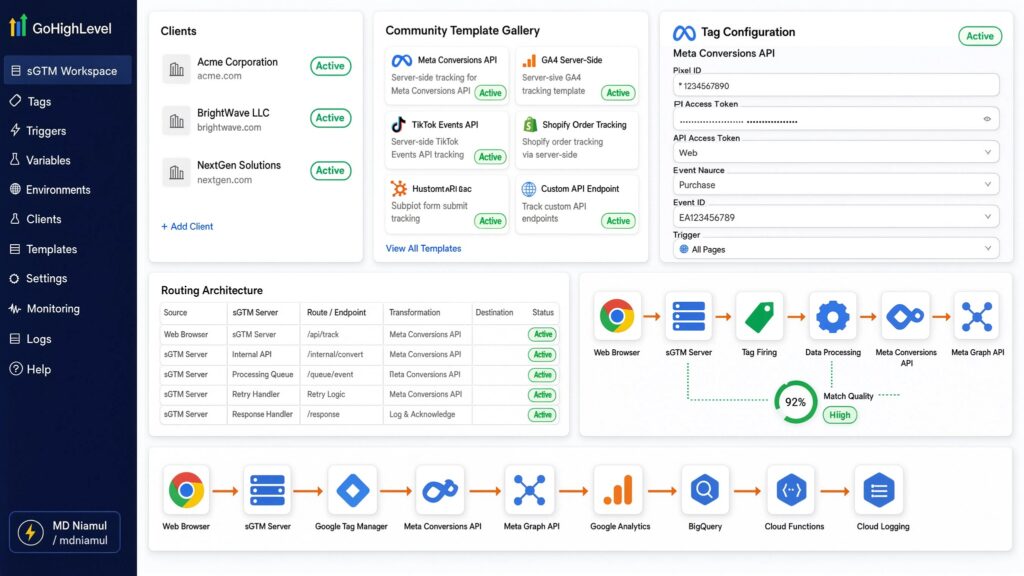Viewport: 1024px width, 576px height.
Task: Click Google Analytics bar chart icon
Action: tap(618, 490)
